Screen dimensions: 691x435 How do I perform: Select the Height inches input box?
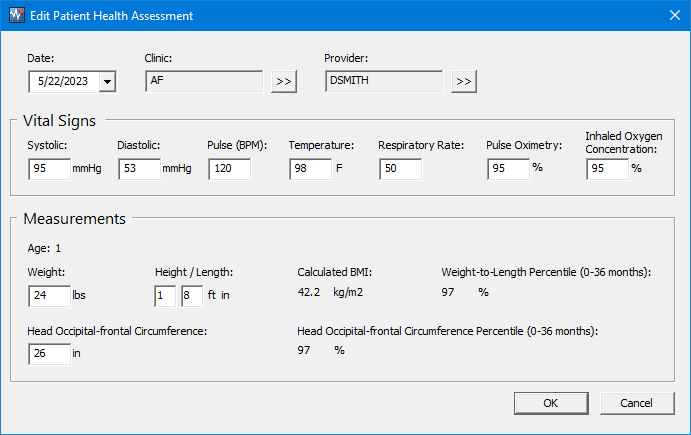point(192,296)
